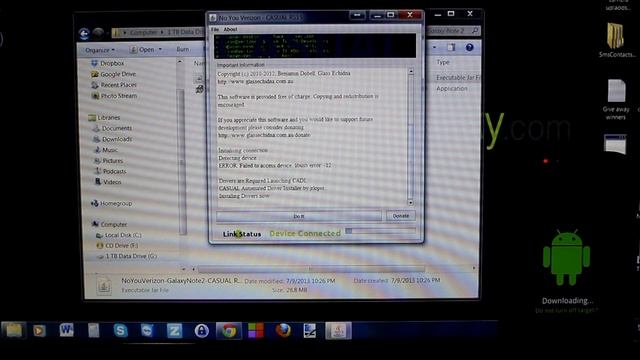This screenshot has height=360, width=640.
Task: Open the Organize dropdown menu
Action: pos(100,50)
